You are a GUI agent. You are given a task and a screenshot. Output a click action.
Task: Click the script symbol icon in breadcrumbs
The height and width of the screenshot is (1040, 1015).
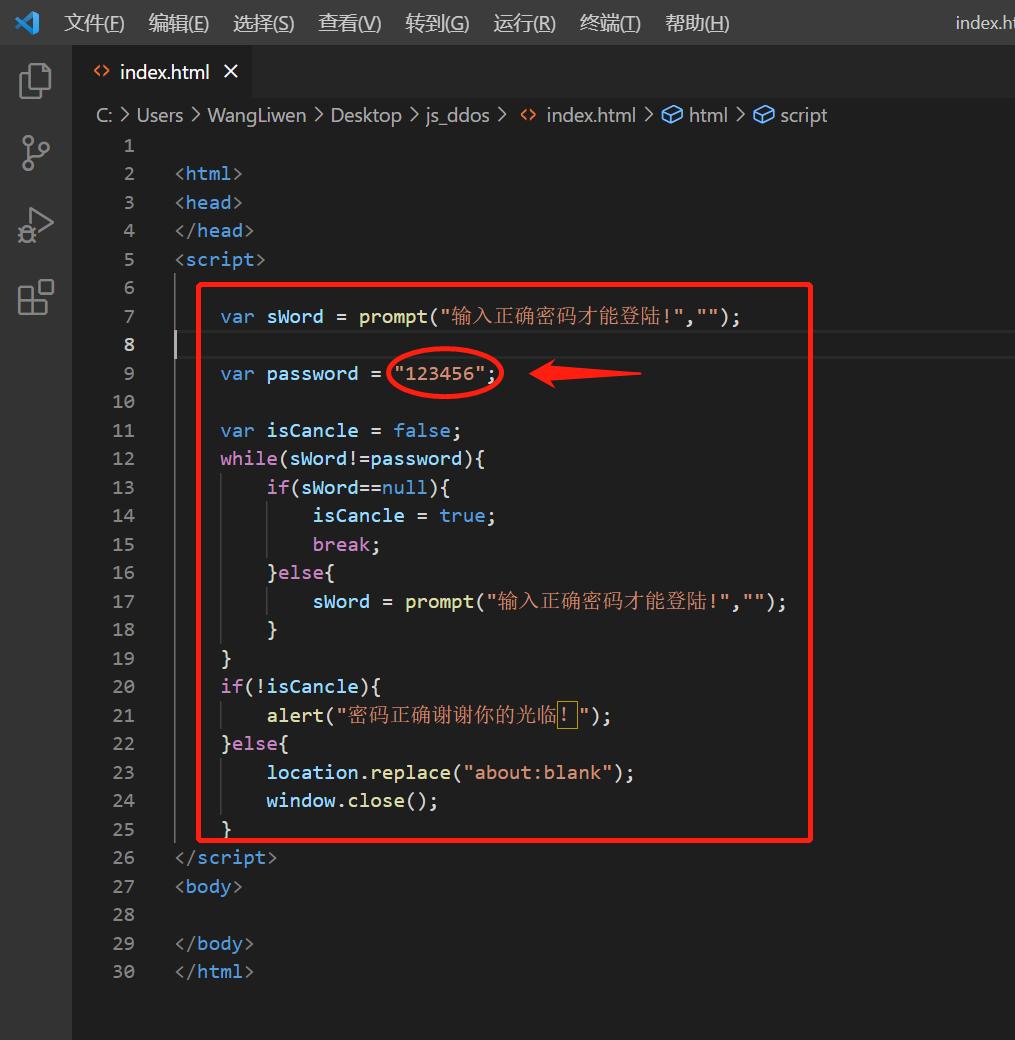(x=764, y=114)
